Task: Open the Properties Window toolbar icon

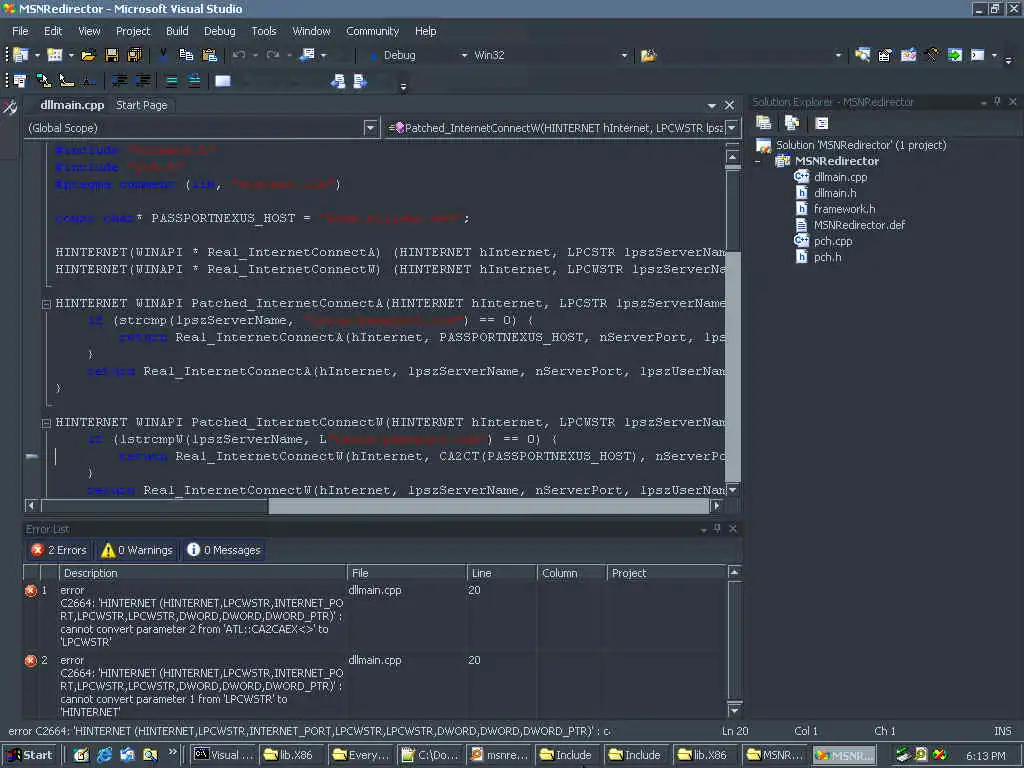Action: pos(885,56)
